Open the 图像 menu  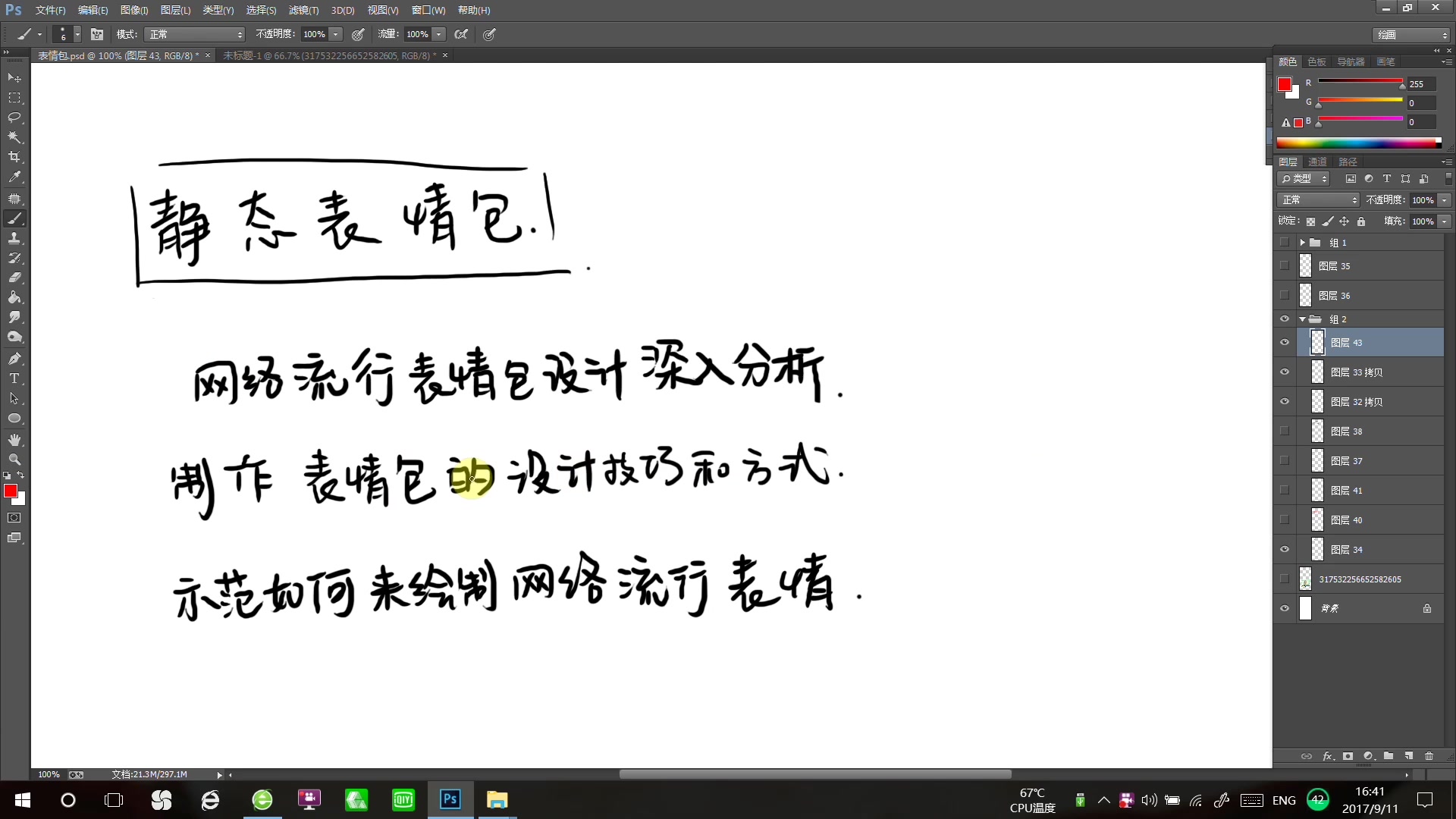pyautogui.click(x=134, y=10)
